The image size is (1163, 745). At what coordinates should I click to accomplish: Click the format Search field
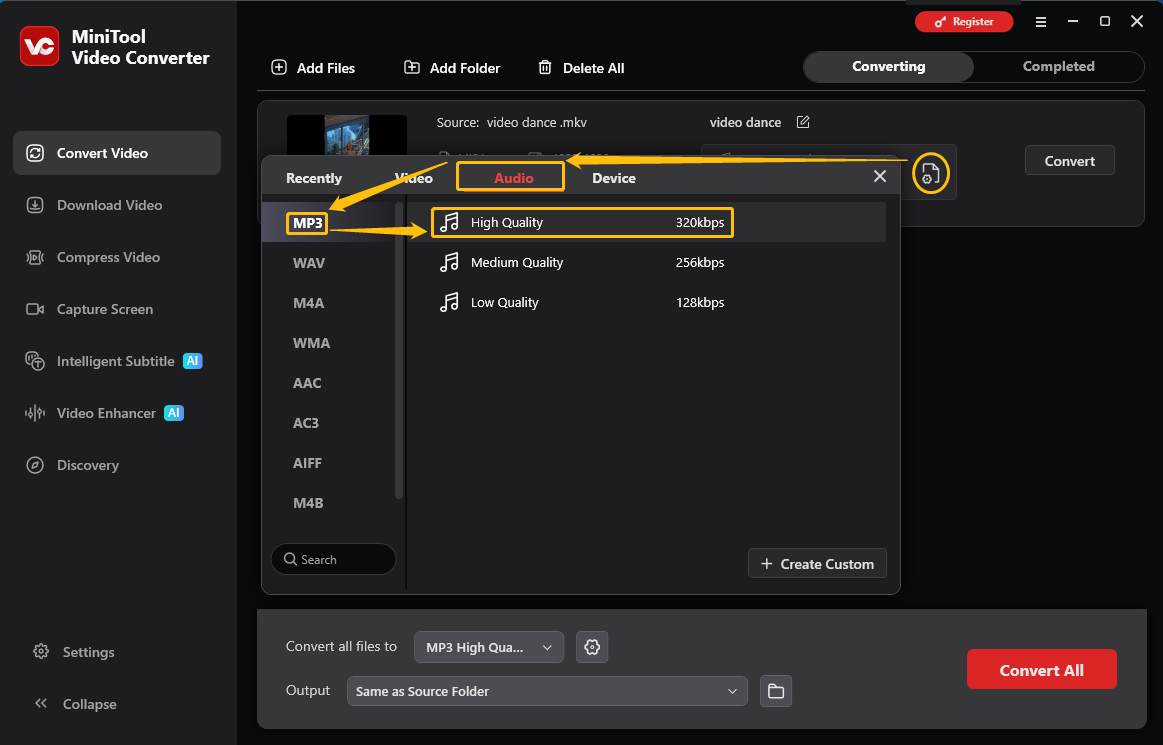[x=334, y=559]
